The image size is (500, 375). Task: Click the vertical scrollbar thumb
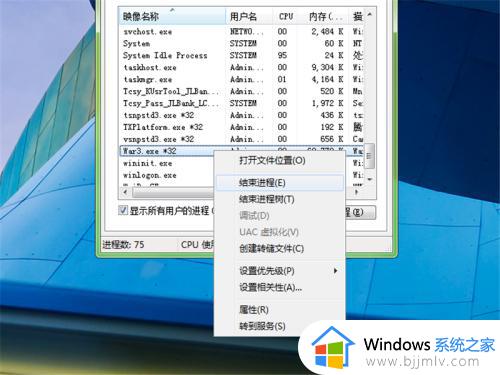click(369, 156)
